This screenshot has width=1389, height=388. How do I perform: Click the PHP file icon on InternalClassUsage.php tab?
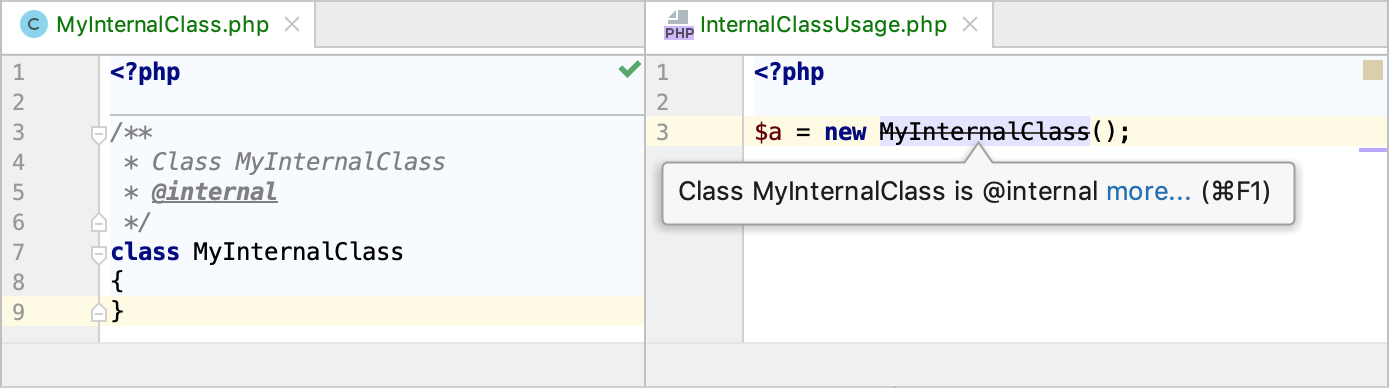click(679, 25)
